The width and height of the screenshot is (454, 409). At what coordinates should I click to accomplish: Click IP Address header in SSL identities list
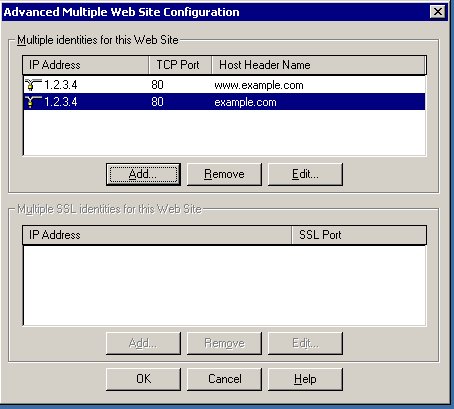[x=157, y=235]
